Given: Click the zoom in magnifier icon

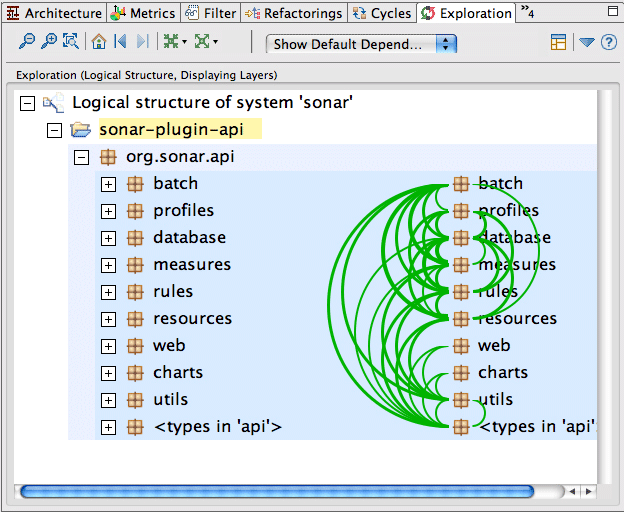Looking at the screenshot, I should pyautogui.click(x=48, y=42).
